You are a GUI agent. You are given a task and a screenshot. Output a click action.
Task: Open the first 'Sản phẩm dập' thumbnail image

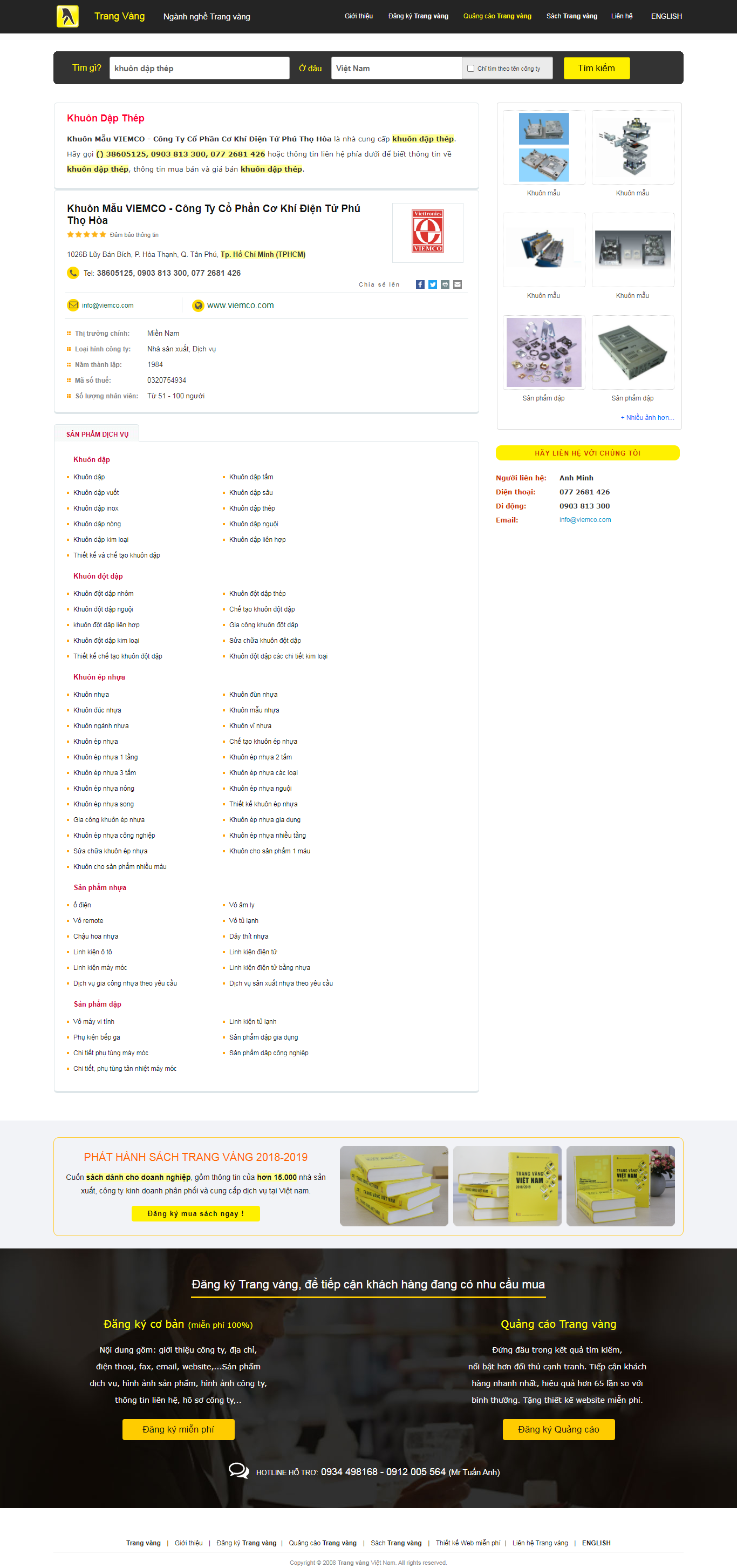tap(543, 352)
